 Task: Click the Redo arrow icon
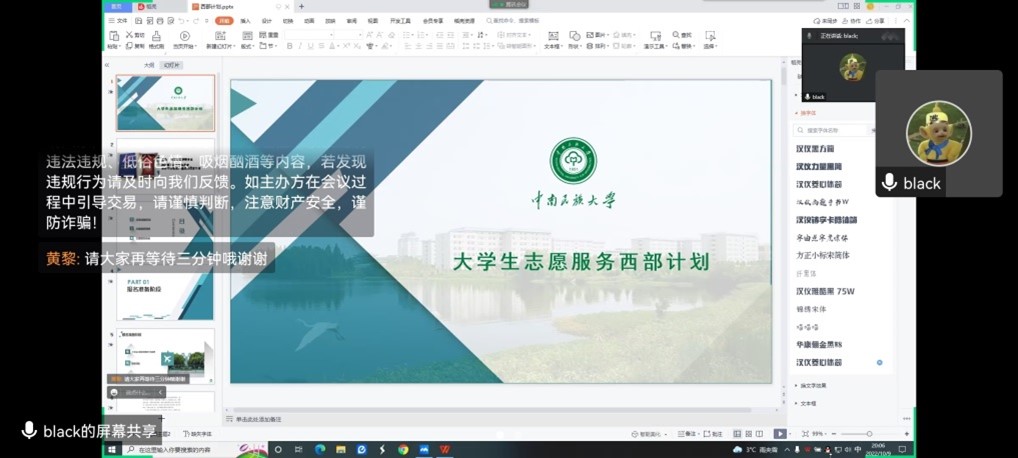pos(196,21)
